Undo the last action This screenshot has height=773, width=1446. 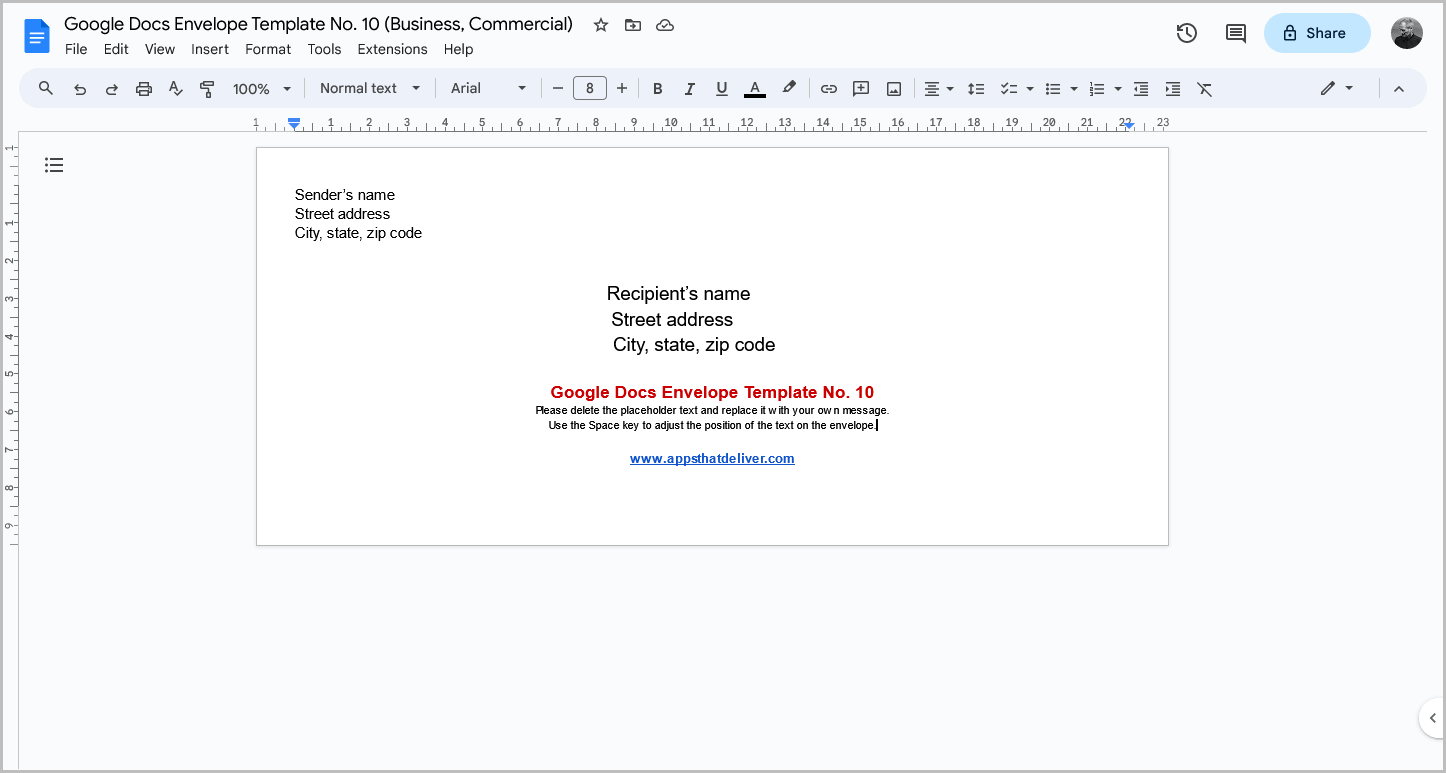80,89
